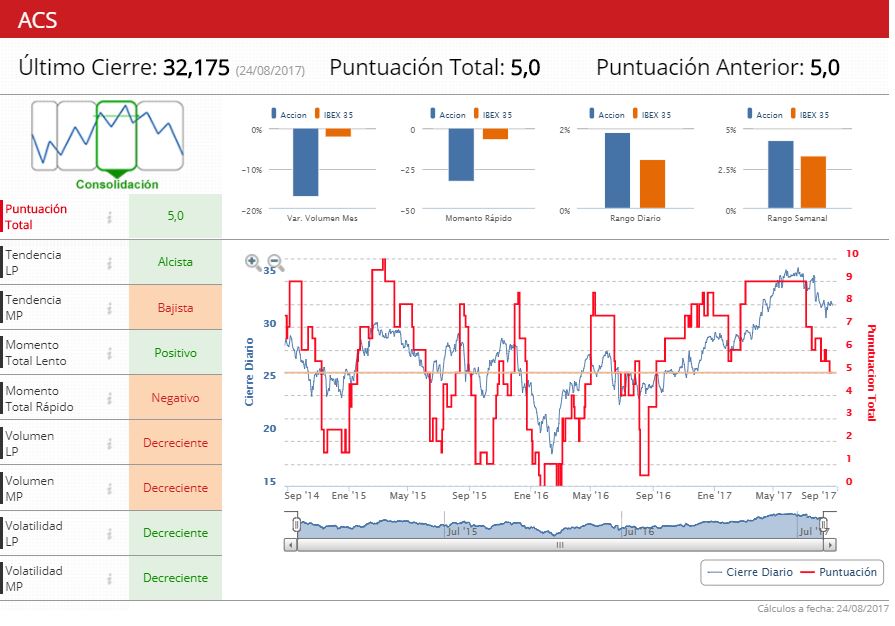Toggle IBEX 35 legend in Momento Rápido chart

(493, 114)
